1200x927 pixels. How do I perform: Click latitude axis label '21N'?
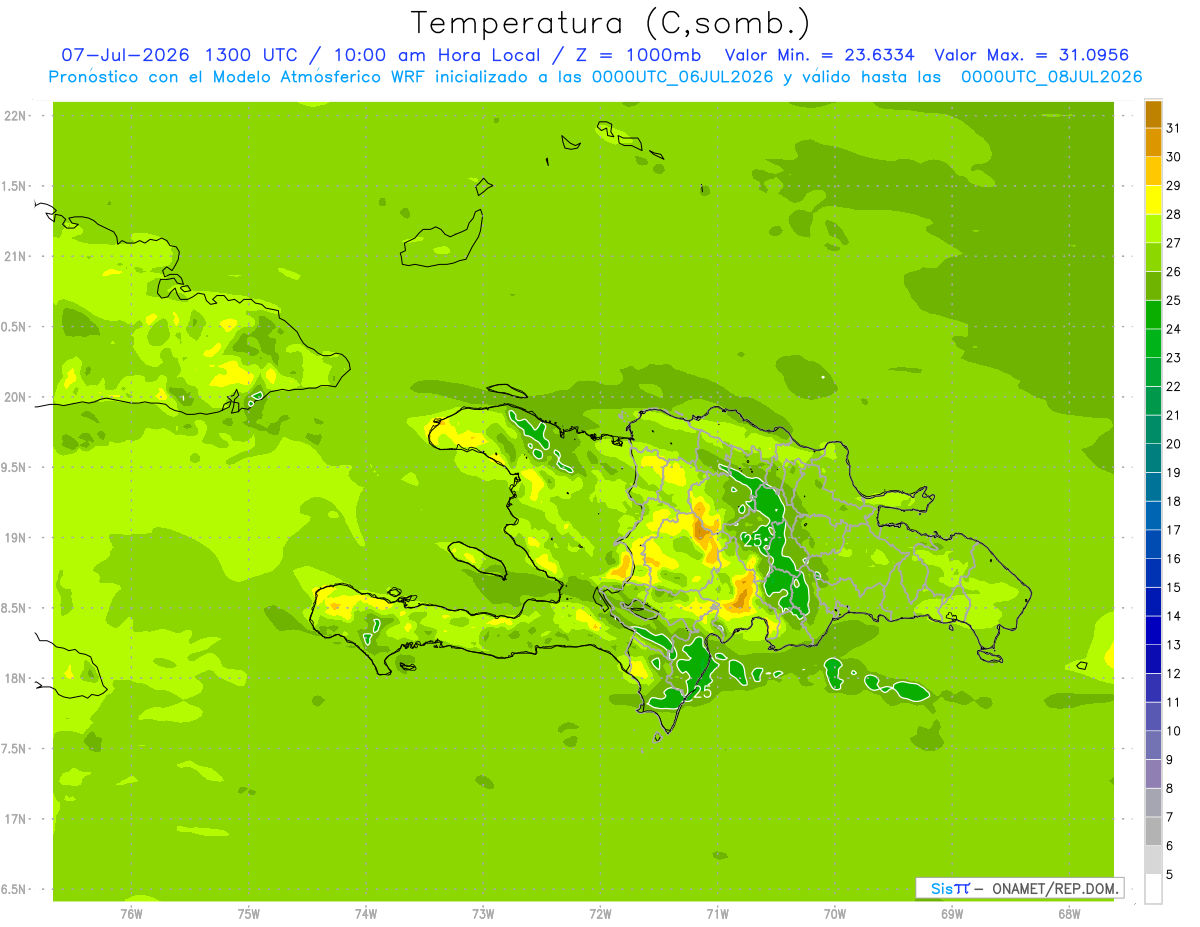15,256
